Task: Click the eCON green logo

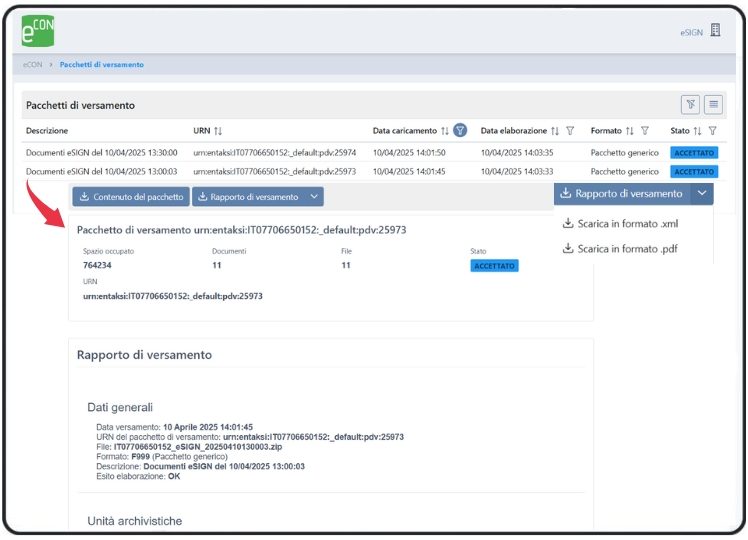Action: pyautogui.click(x=38, y=31)
